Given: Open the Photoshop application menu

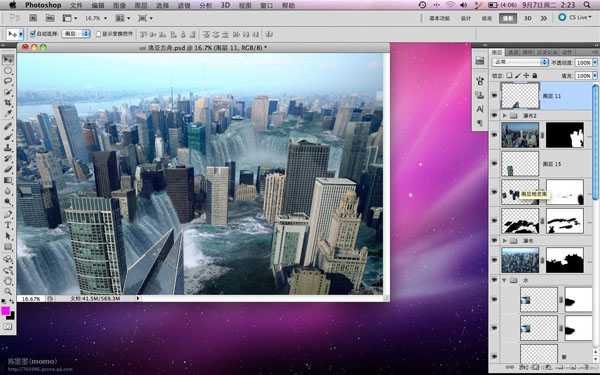Looking at the screenshot, I should click(x=43, y=5).
